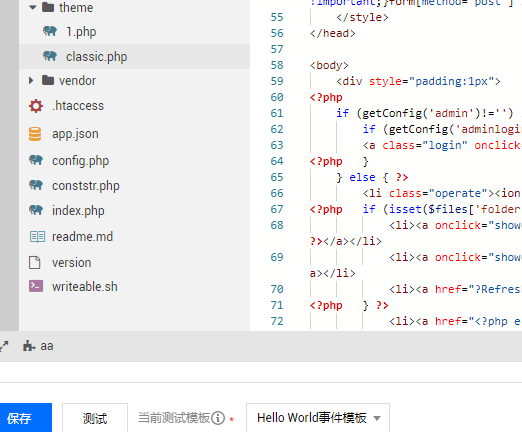
Task: Click the writeable.sh terminal icon
Action: pyautogui.click(x=36, y=286)
